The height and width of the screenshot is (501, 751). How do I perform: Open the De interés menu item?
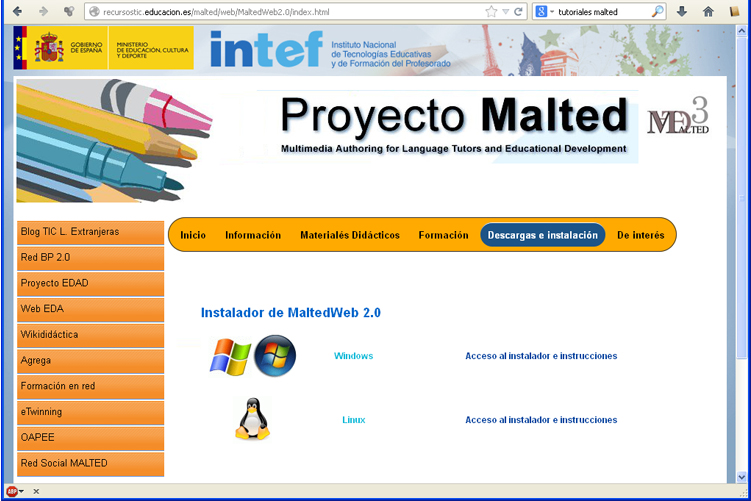tap(640, 235)
